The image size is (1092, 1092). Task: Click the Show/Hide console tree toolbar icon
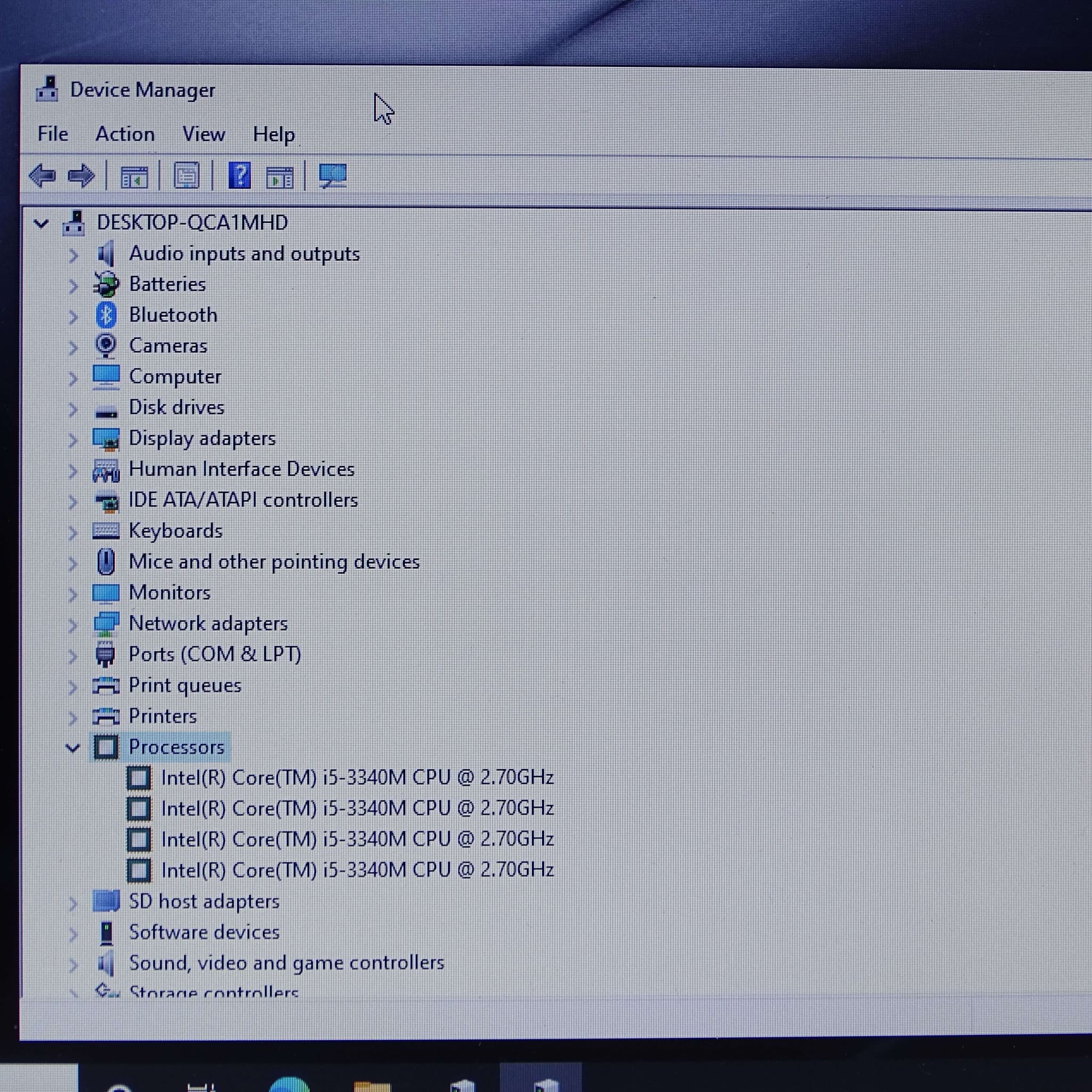[x=134, y=177]
